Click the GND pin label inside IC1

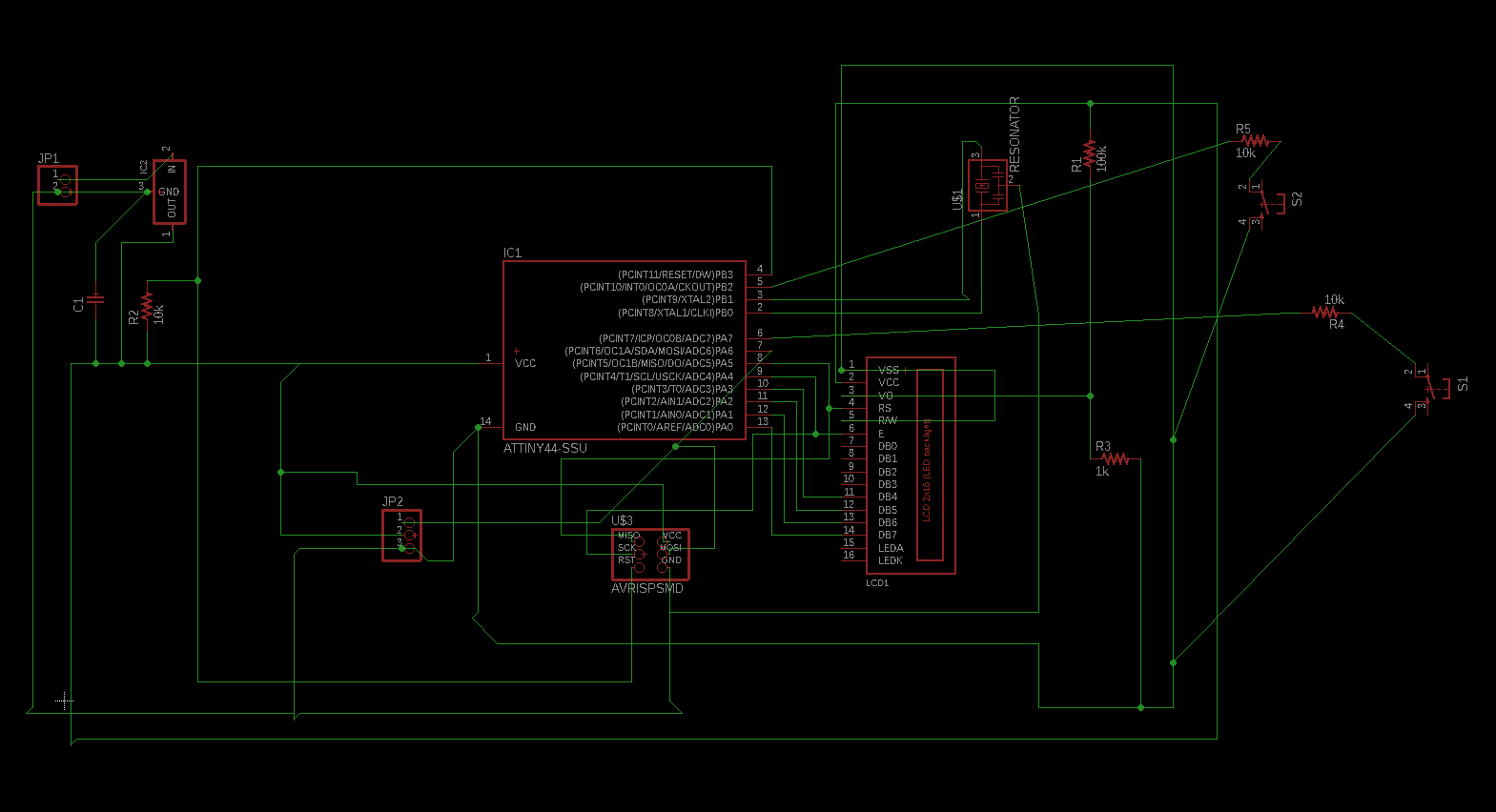(x=525, y=427)
